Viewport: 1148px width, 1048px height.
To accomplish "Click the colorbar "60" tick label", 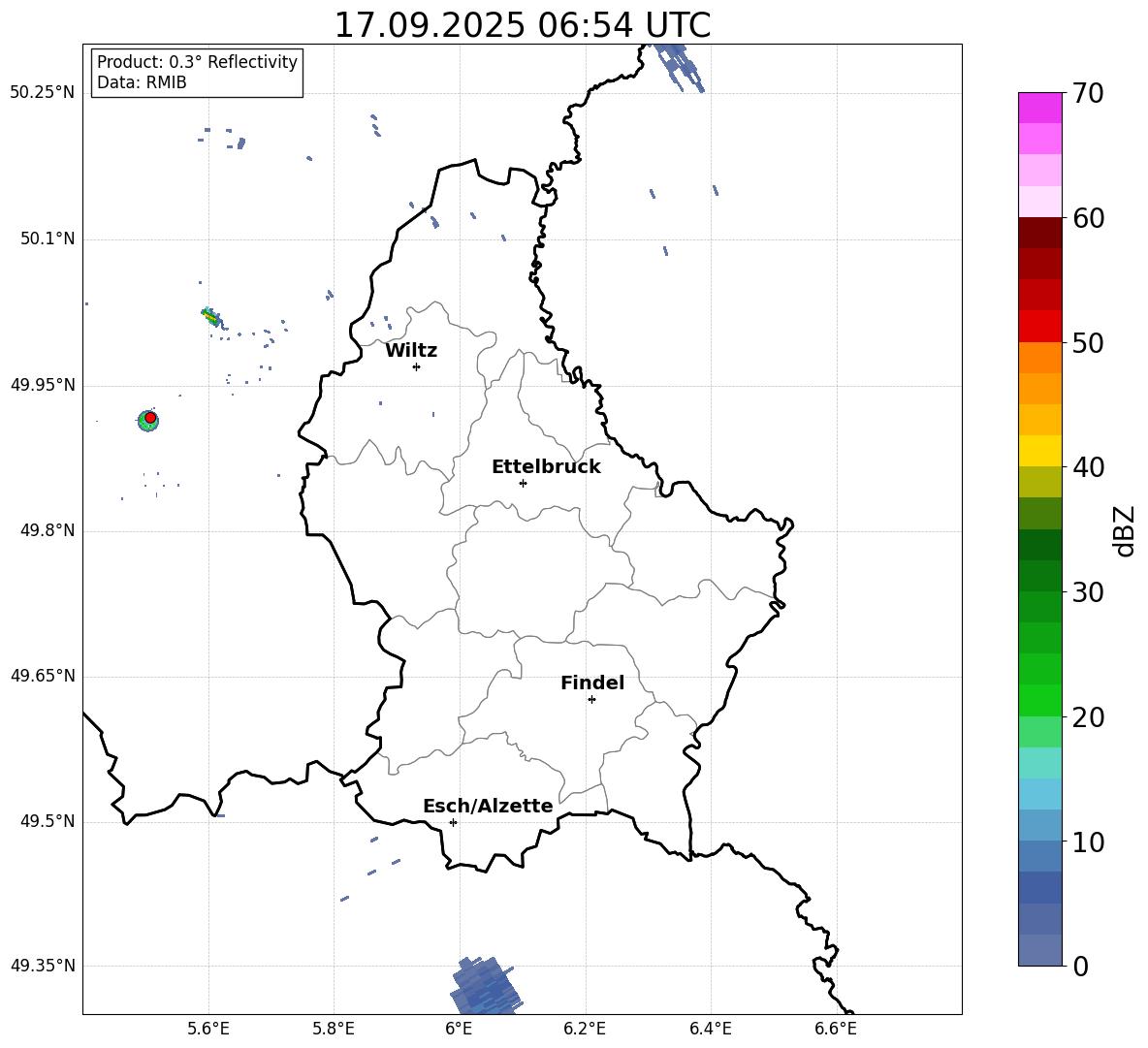I will 1088,218.
